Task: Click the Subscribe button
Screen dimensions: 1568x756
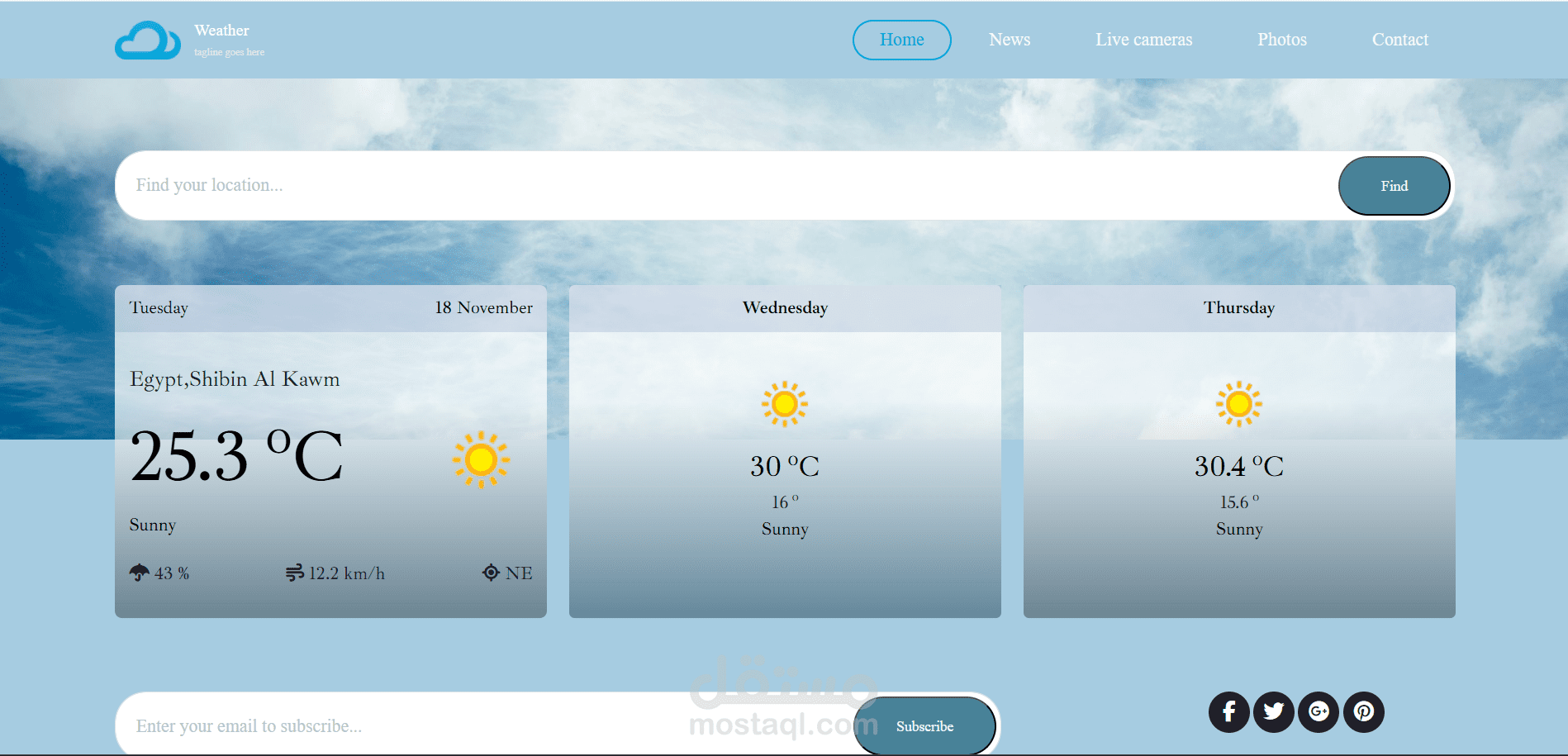Action: 924,725
